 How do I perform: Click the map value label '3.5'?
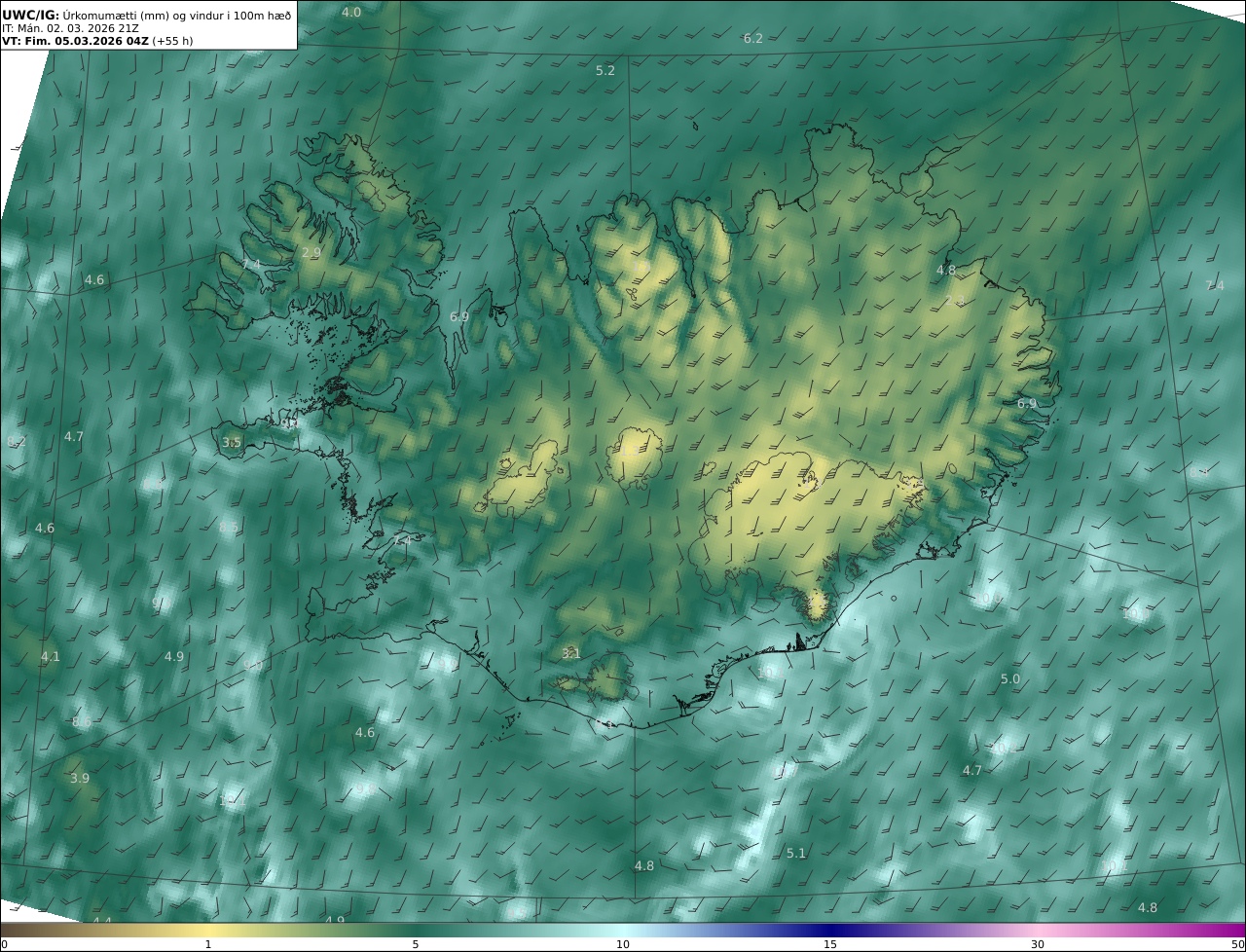point(232,443)
